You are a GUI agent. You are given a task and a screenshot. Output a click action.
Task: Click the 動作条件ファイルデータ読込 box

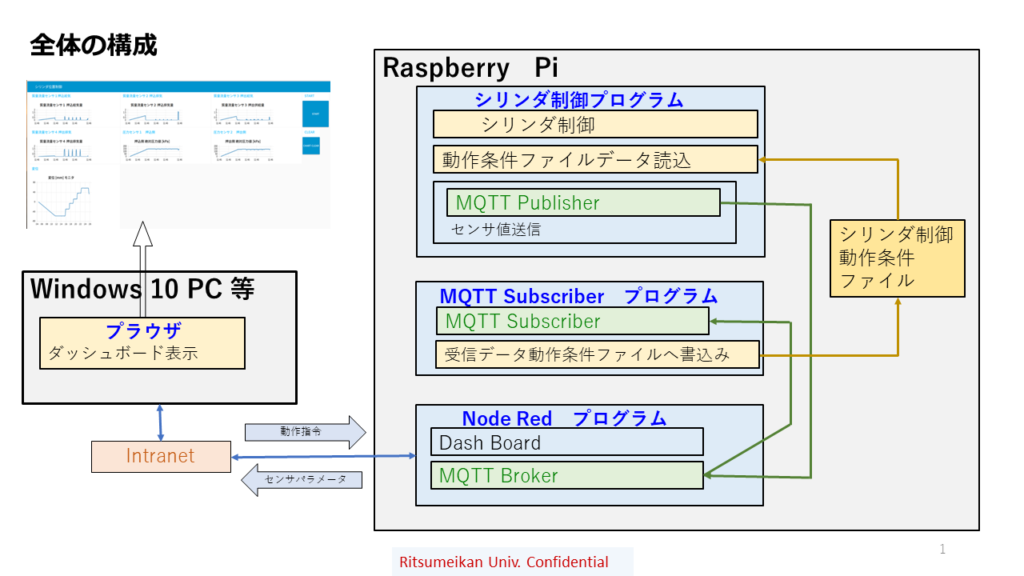pos(595,159)
